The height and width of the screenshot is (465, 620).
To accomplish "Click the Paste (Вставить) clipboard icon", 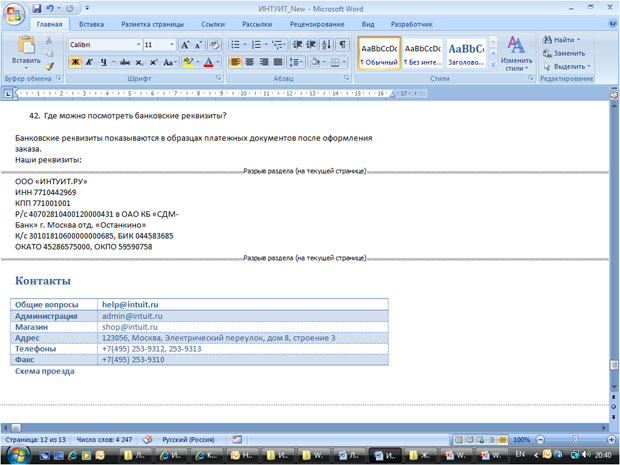I will click(x=26, y=45).
